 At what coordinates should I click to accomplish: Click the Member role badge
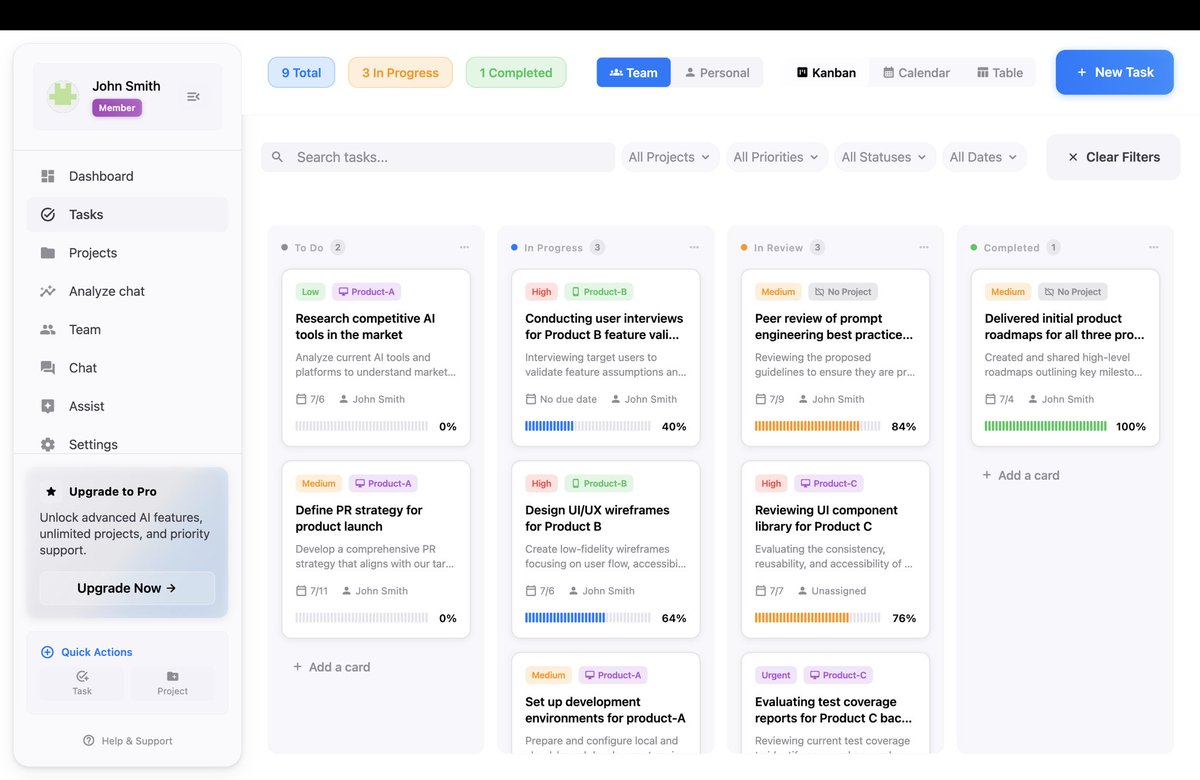[x=117, y=108]
